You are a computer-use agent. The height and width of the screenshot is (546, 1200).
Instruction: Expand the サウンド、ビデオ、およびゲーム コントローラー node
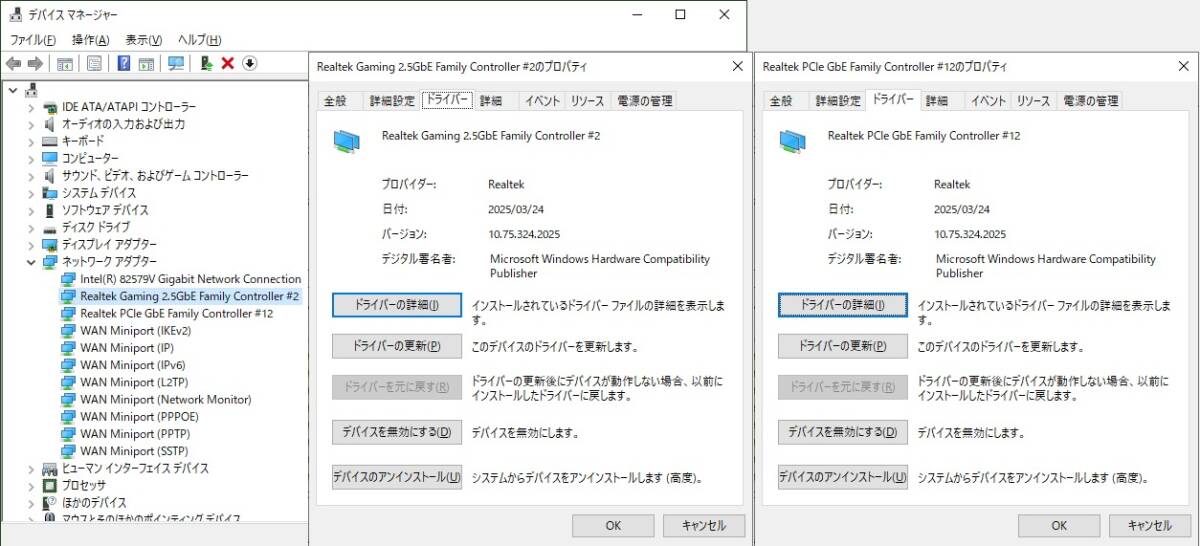click(31, 176)
